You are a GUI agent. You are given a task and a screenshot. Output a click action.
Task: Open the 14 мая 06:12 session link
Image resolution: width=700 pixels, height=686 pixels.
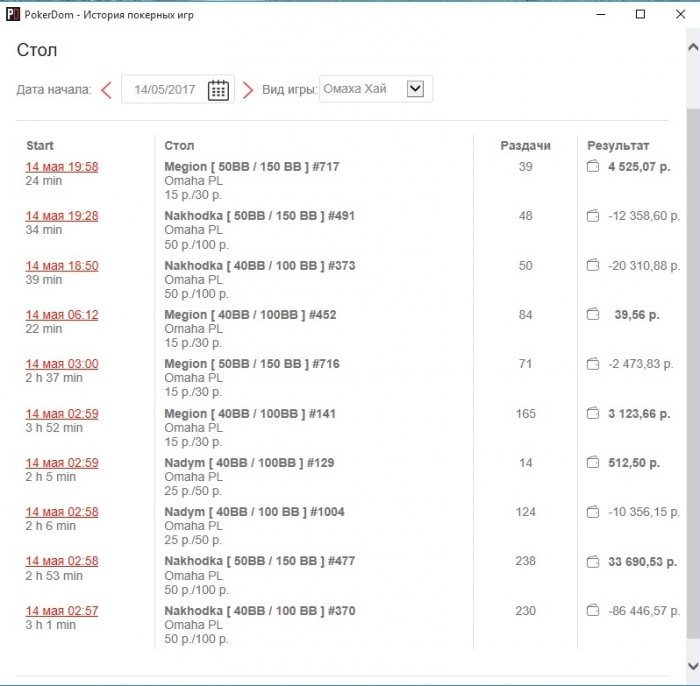click(62, 315)
